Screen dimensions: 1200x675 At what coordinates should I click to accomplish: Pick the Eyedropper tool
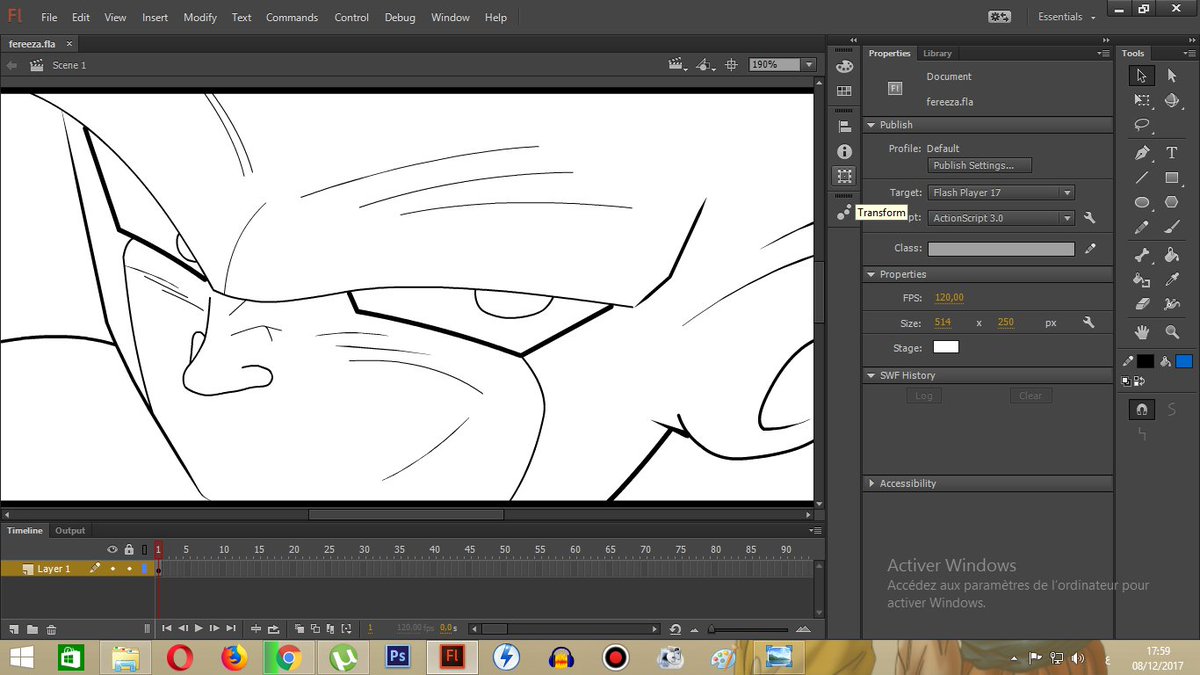[x=1172, y=280]
